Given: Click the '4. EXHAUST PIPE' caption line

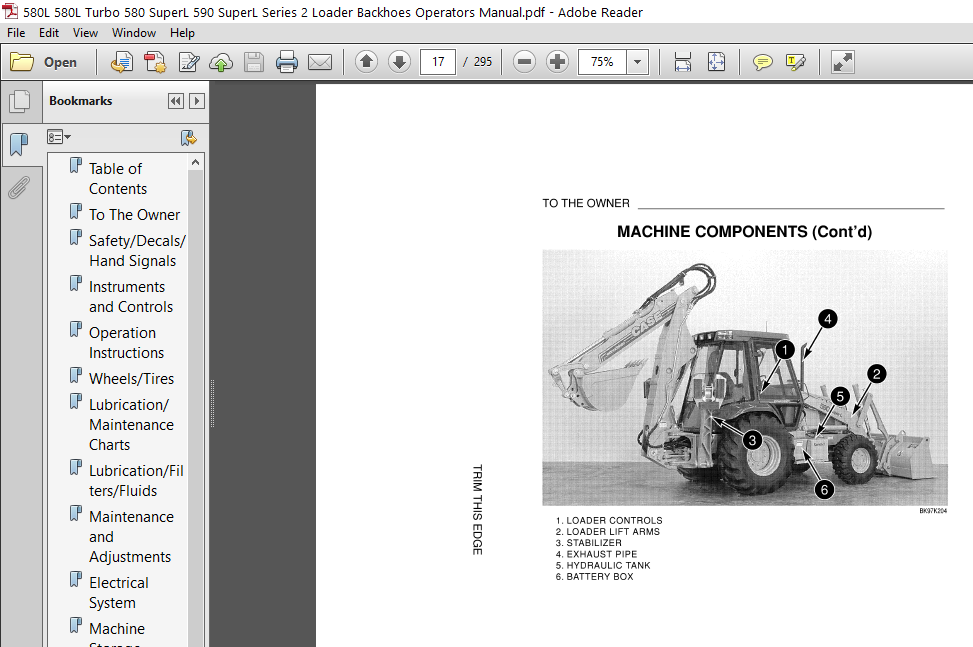Looking at the screenshot, I should point(596,554).
